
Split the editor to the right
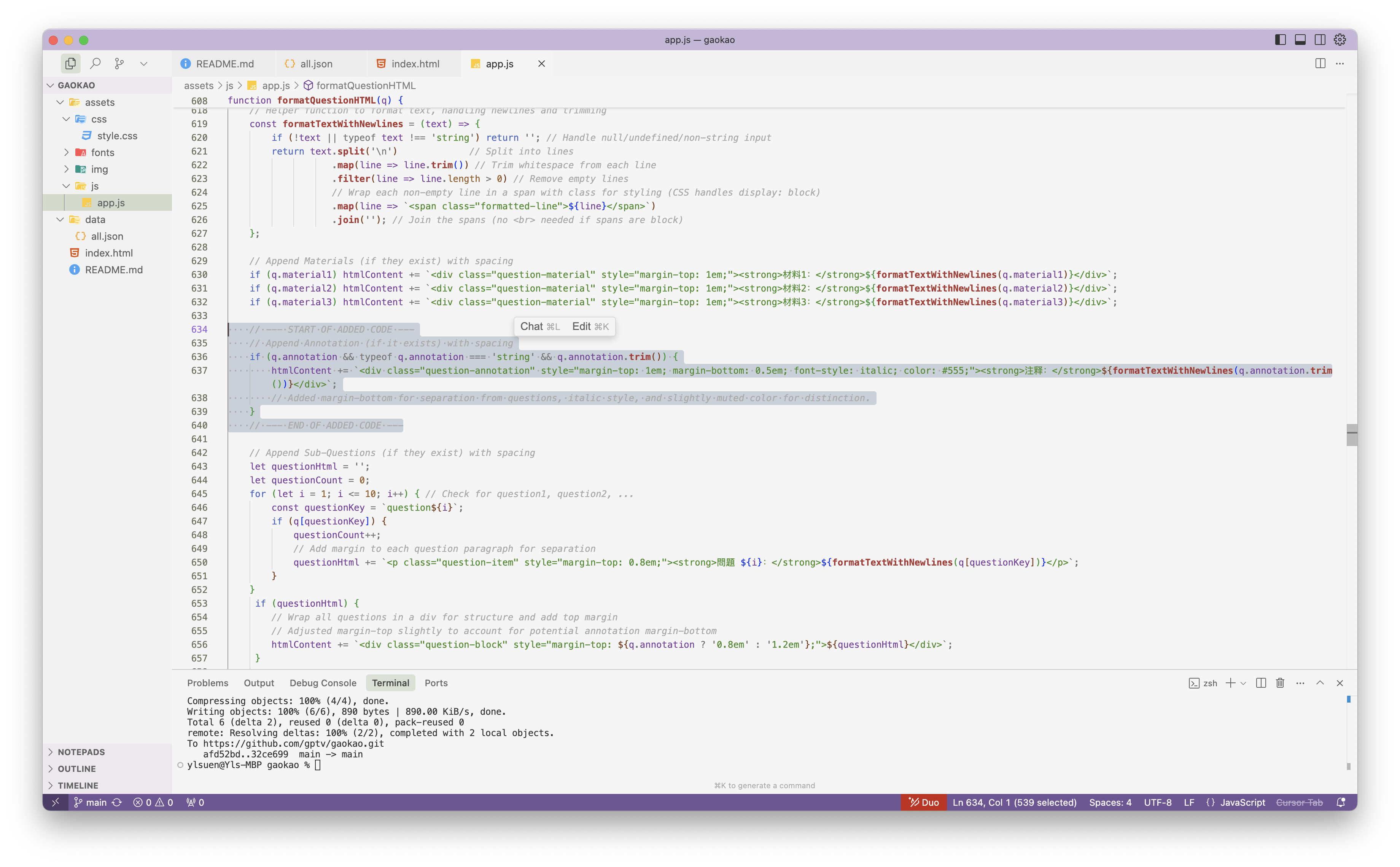[1320, 64]
